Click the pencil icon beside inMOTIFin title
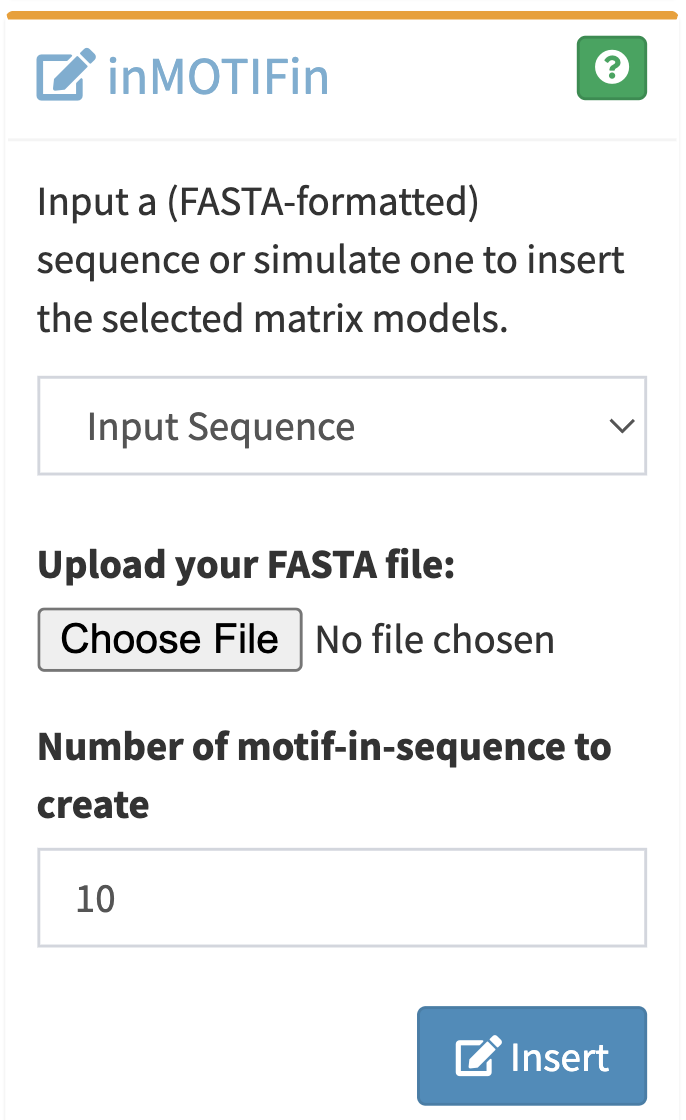 (63, 67)
